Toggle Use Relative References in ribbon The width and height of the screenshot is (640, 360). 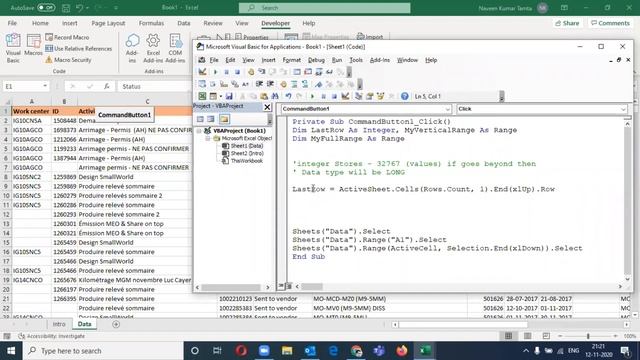(x=78, y=49)
